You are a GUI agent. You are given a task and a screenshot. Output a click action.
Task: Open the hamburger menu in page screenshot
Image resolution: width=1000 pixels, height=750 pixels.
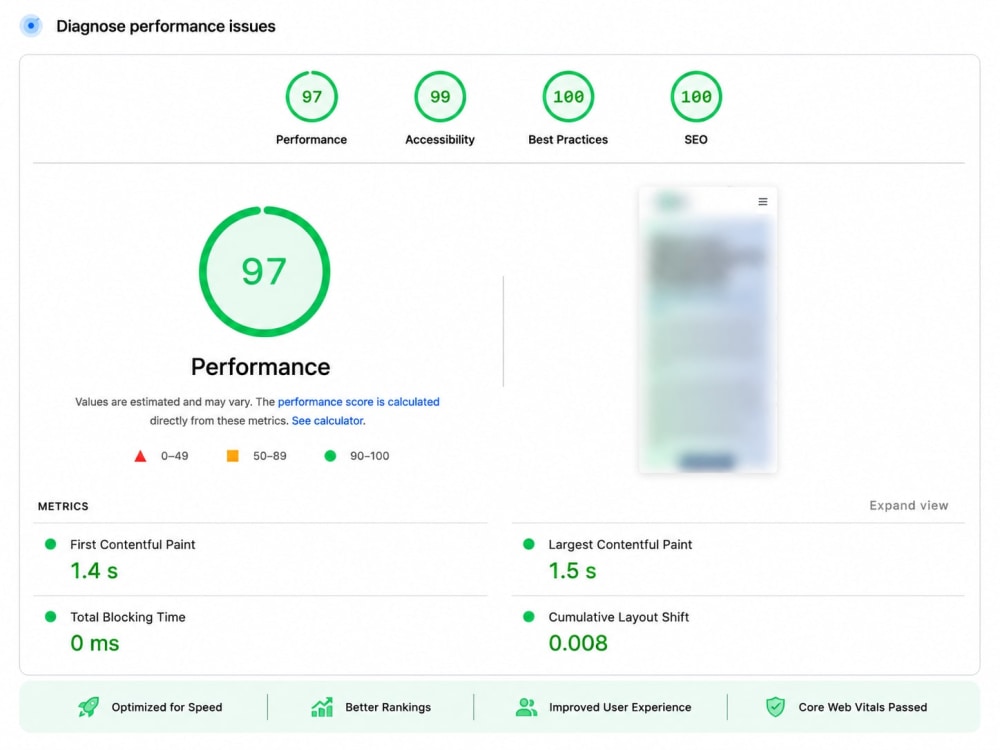763,202
